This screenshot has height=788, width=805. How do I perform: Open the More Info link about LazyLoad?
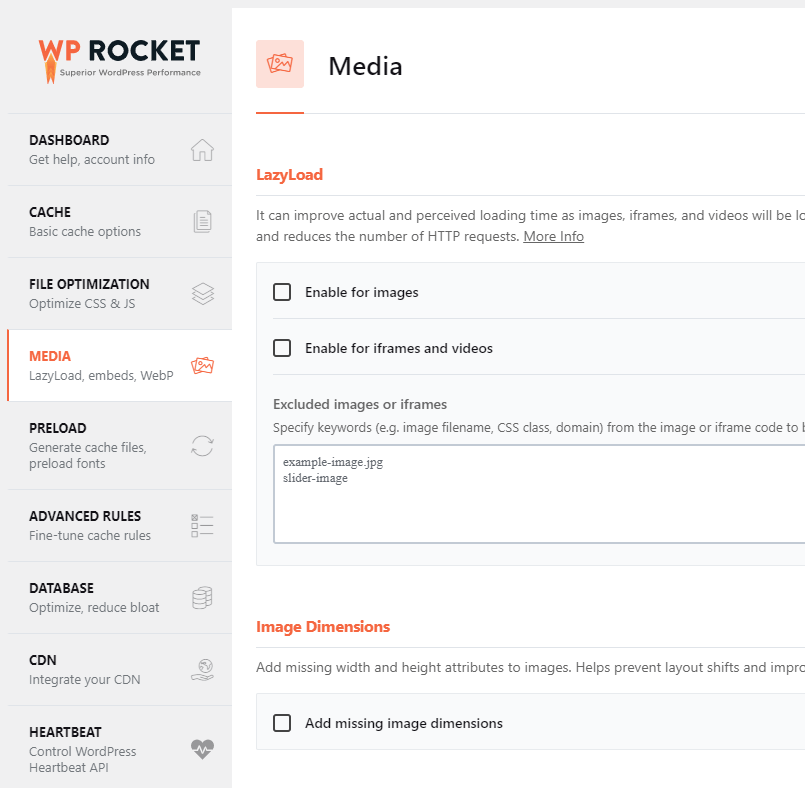coord(553,236)
